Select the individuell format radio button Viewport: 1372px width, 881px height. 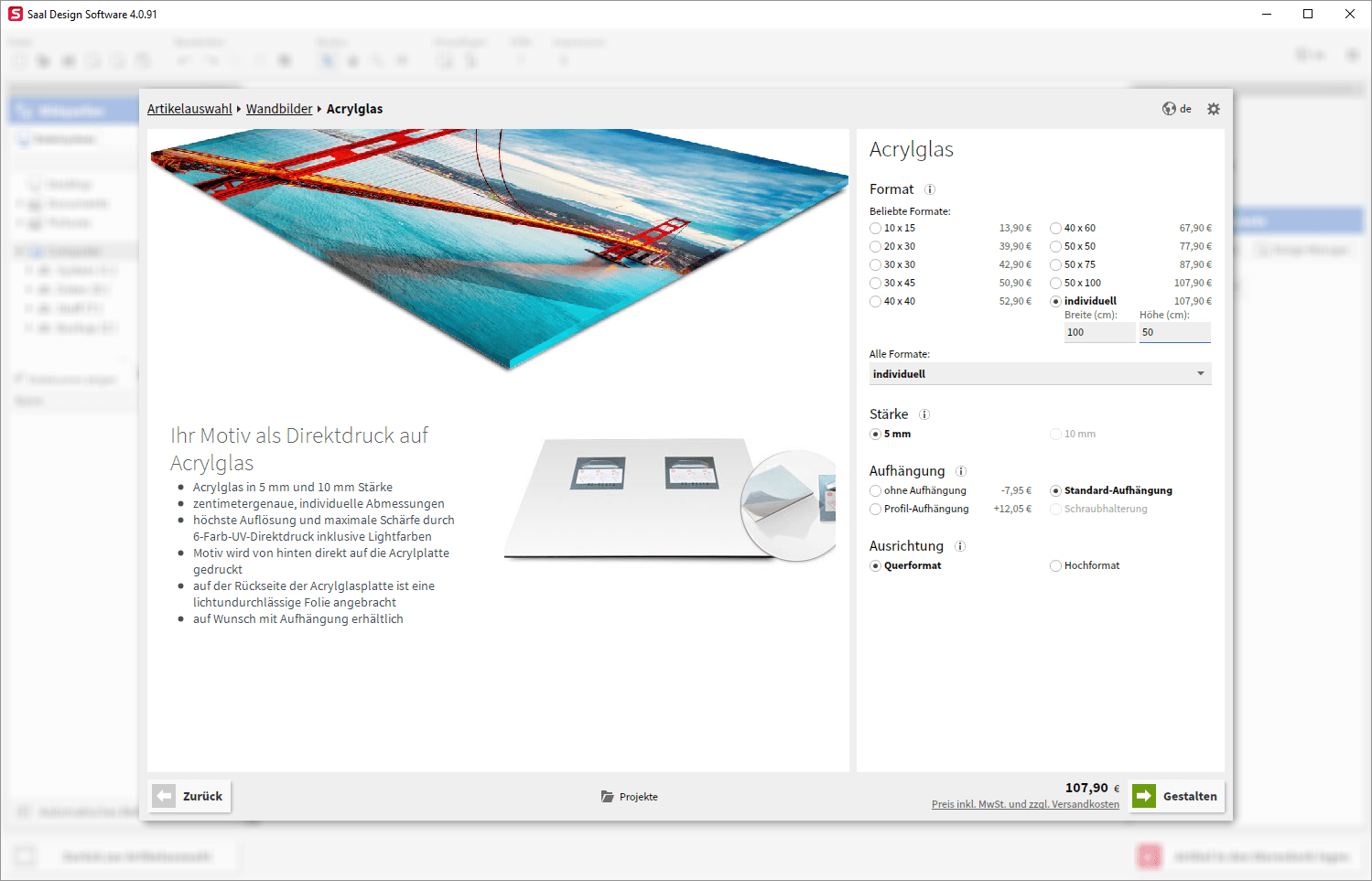pos(1055,302)
